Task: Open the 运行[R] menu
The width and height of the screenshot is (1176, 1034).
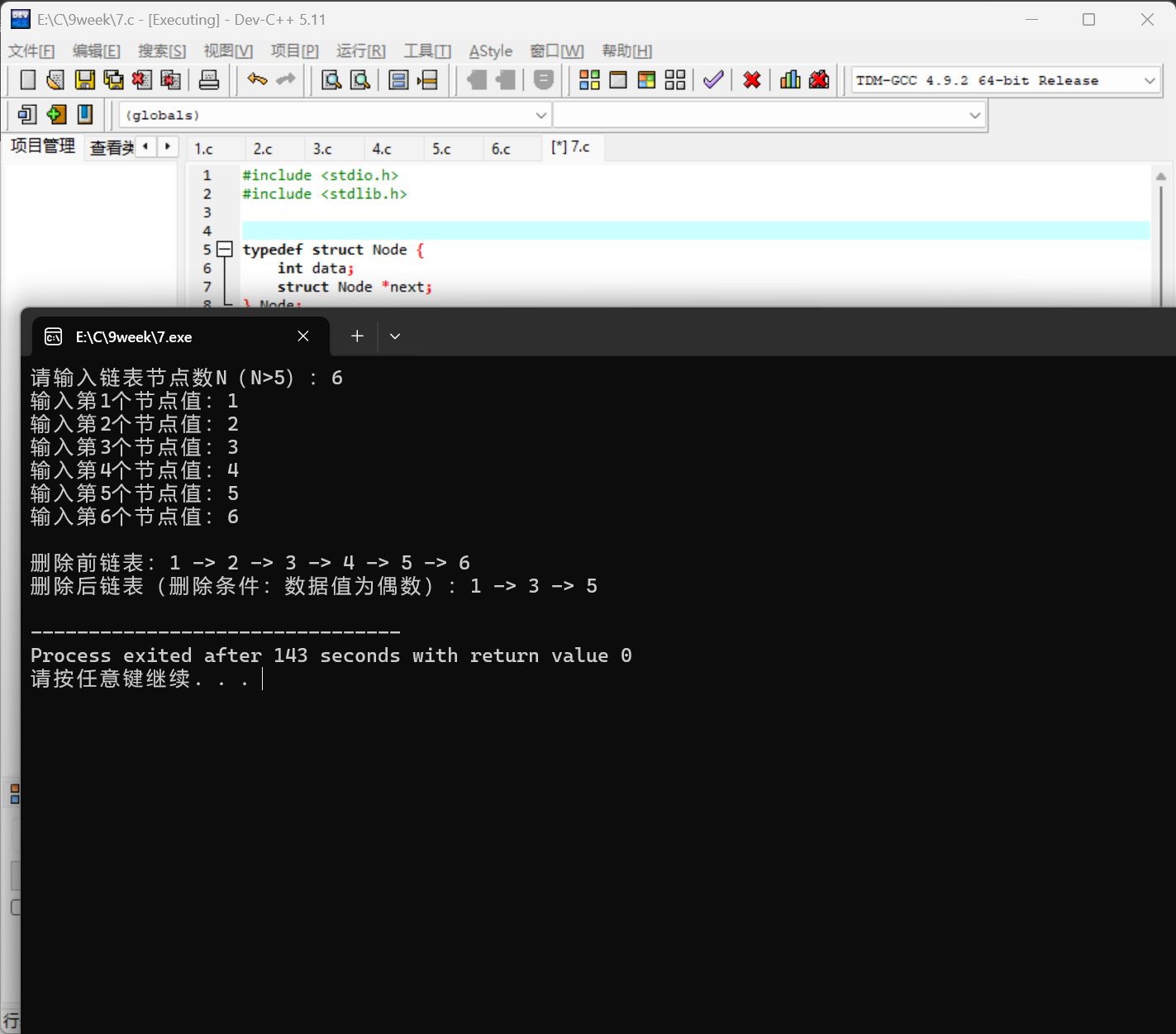Action: [x=361, y=51]
